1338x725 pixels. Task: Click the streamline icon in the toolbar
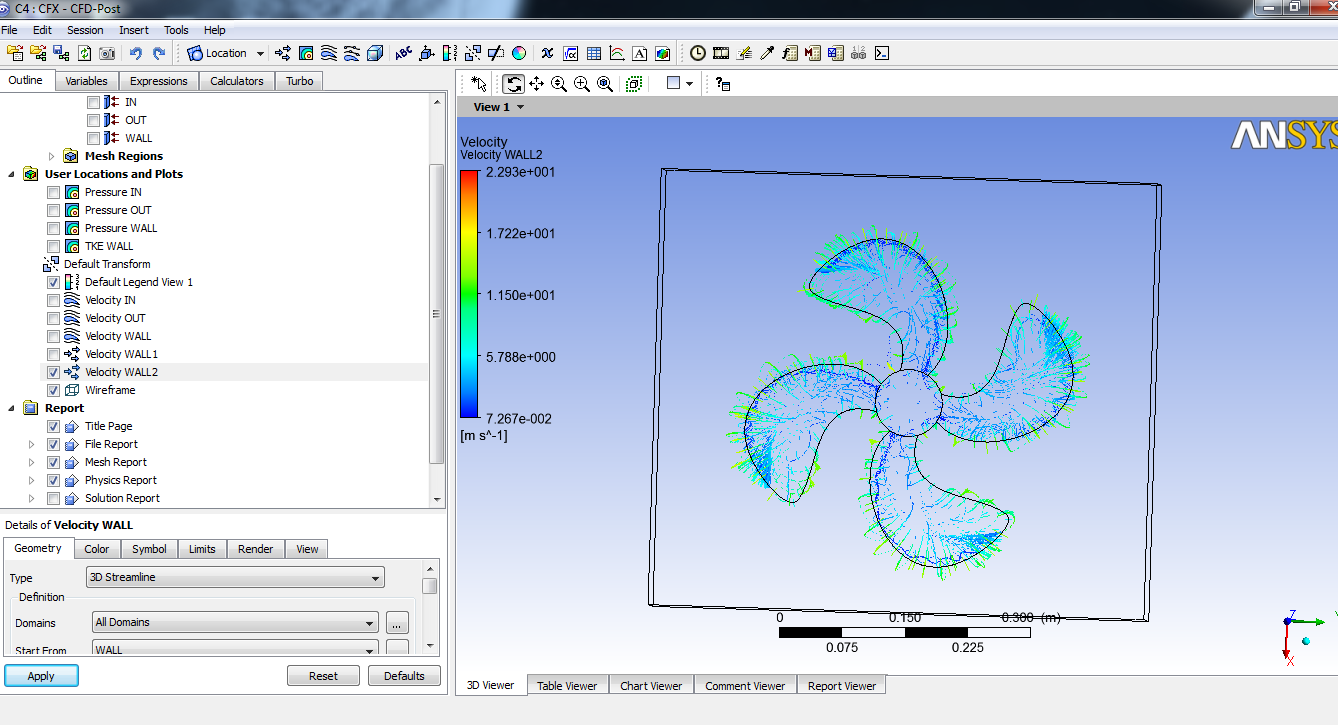pos(329,53)
